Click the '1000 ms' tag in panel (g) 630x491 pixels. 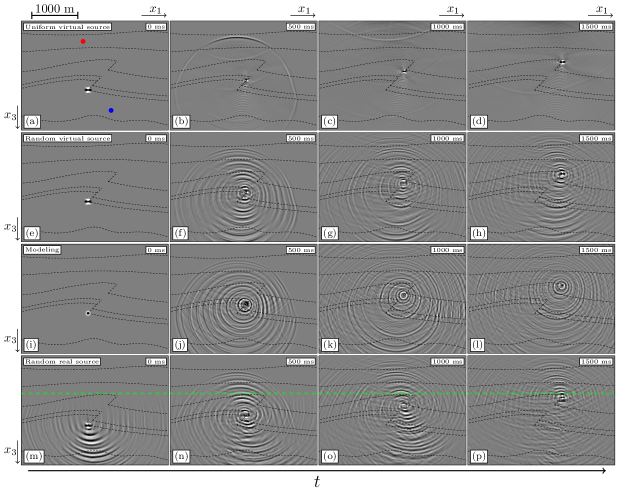(448, 138)
